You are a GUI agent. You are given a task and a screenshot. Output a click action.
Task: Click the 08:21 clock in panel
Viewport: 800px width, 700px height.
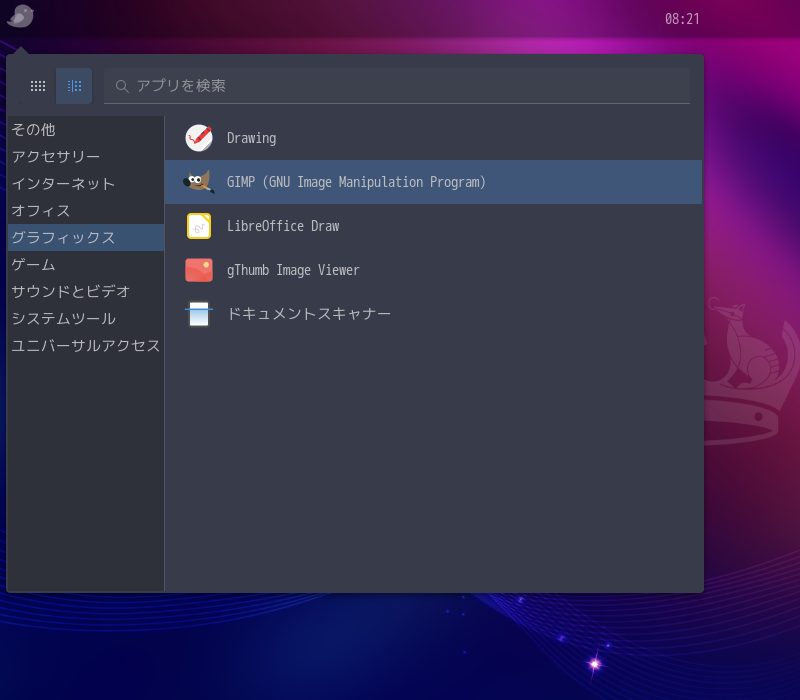(x=682, y=19)
